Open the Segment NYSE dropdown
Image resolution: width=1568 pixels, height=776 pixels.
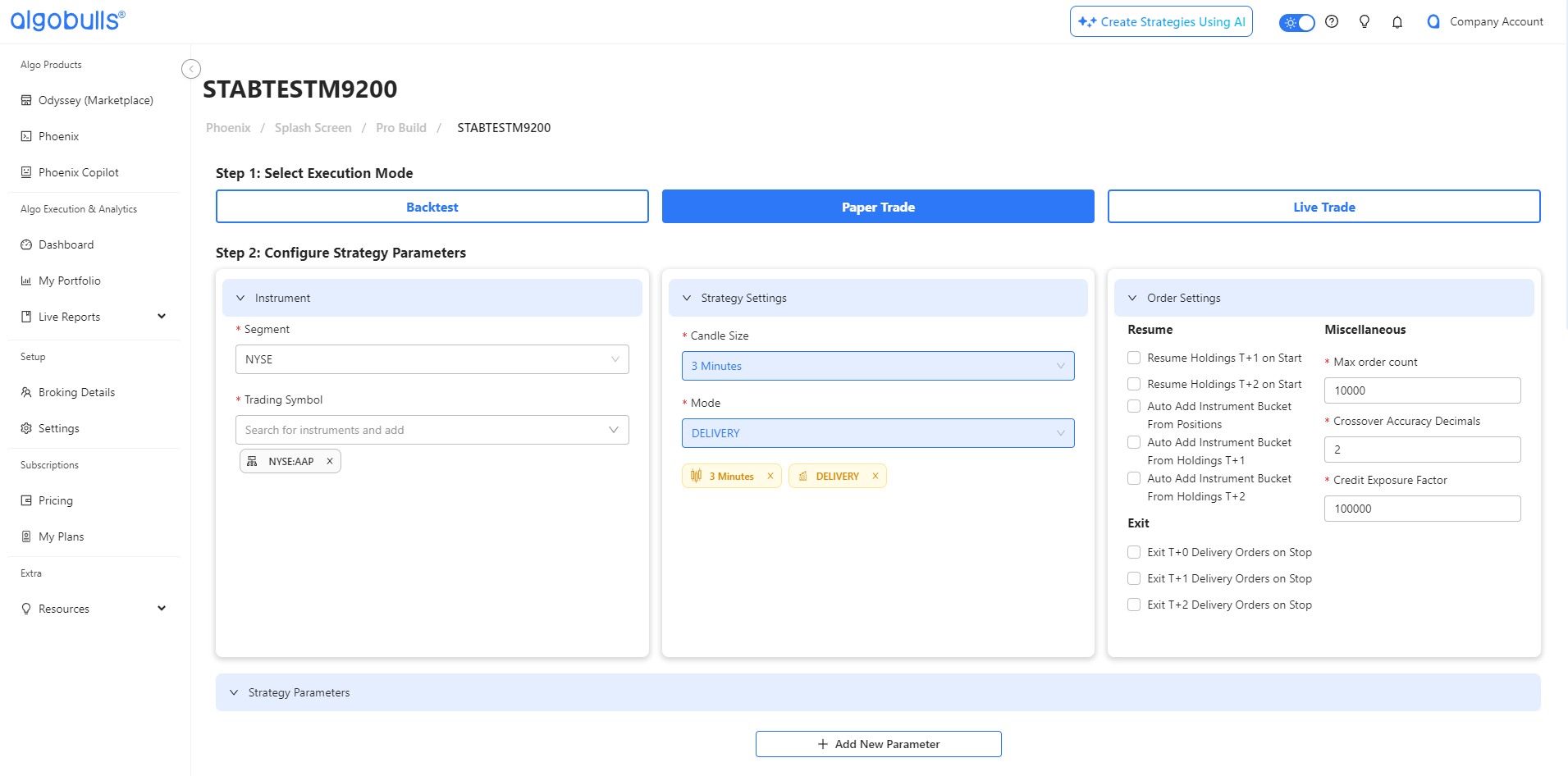[432, 359]
